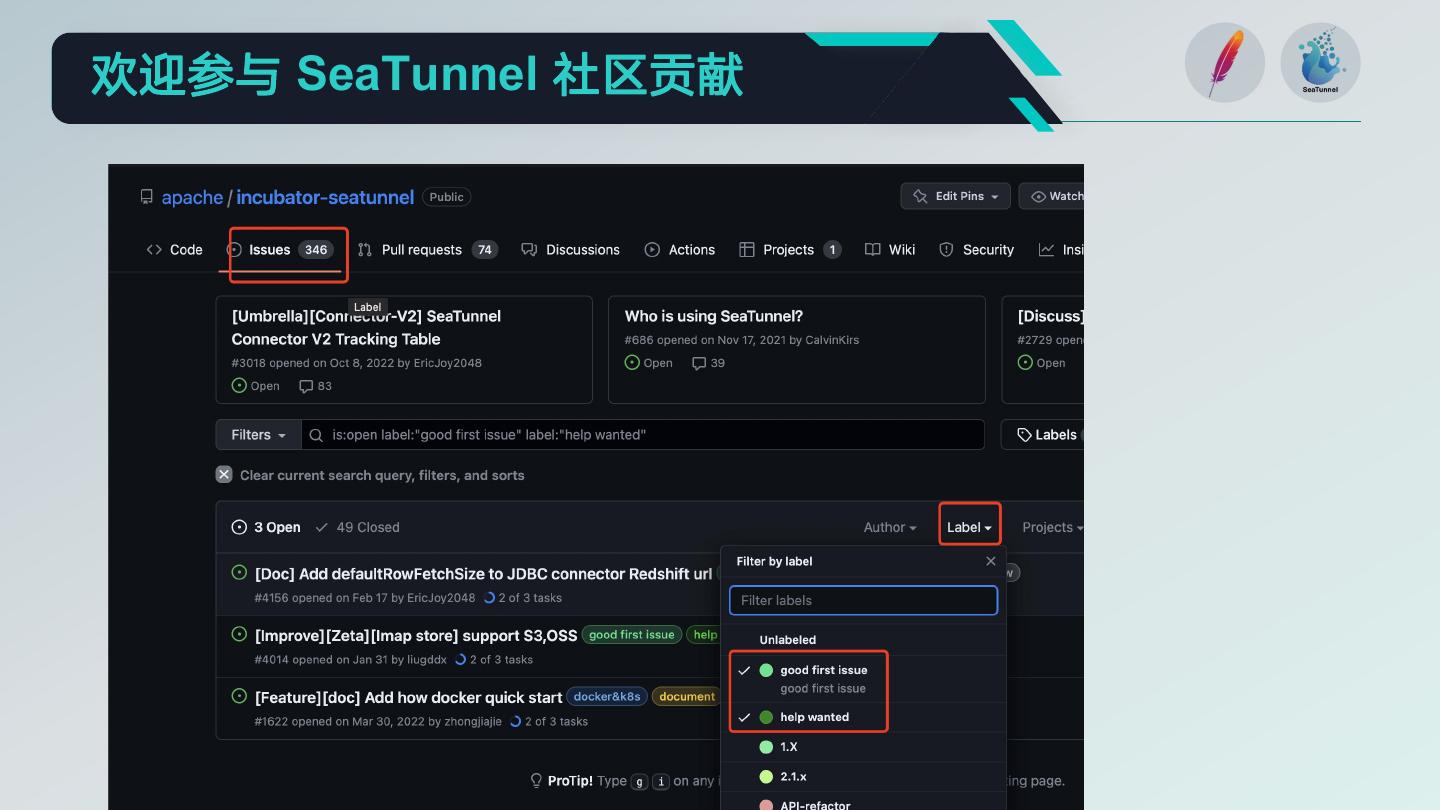Open the incubator-seatunnel repository link
1440x810 pixels.
[325, 197]
